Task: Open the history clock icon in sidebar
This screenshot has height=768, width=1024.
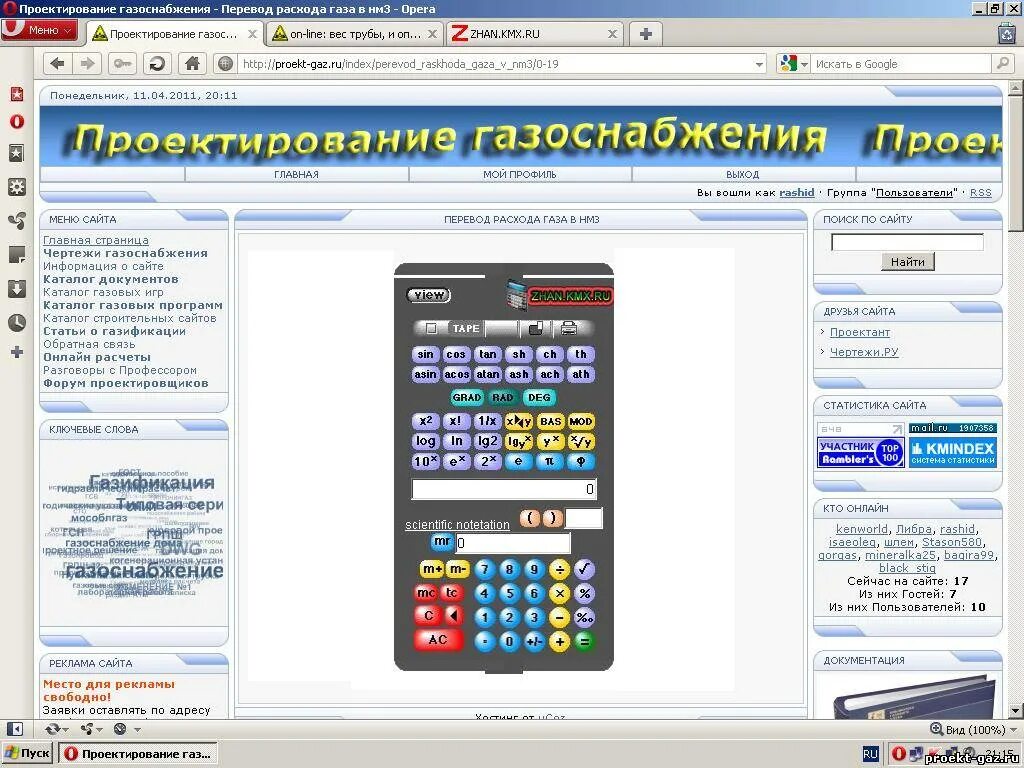Action: [x=15, y=322]
